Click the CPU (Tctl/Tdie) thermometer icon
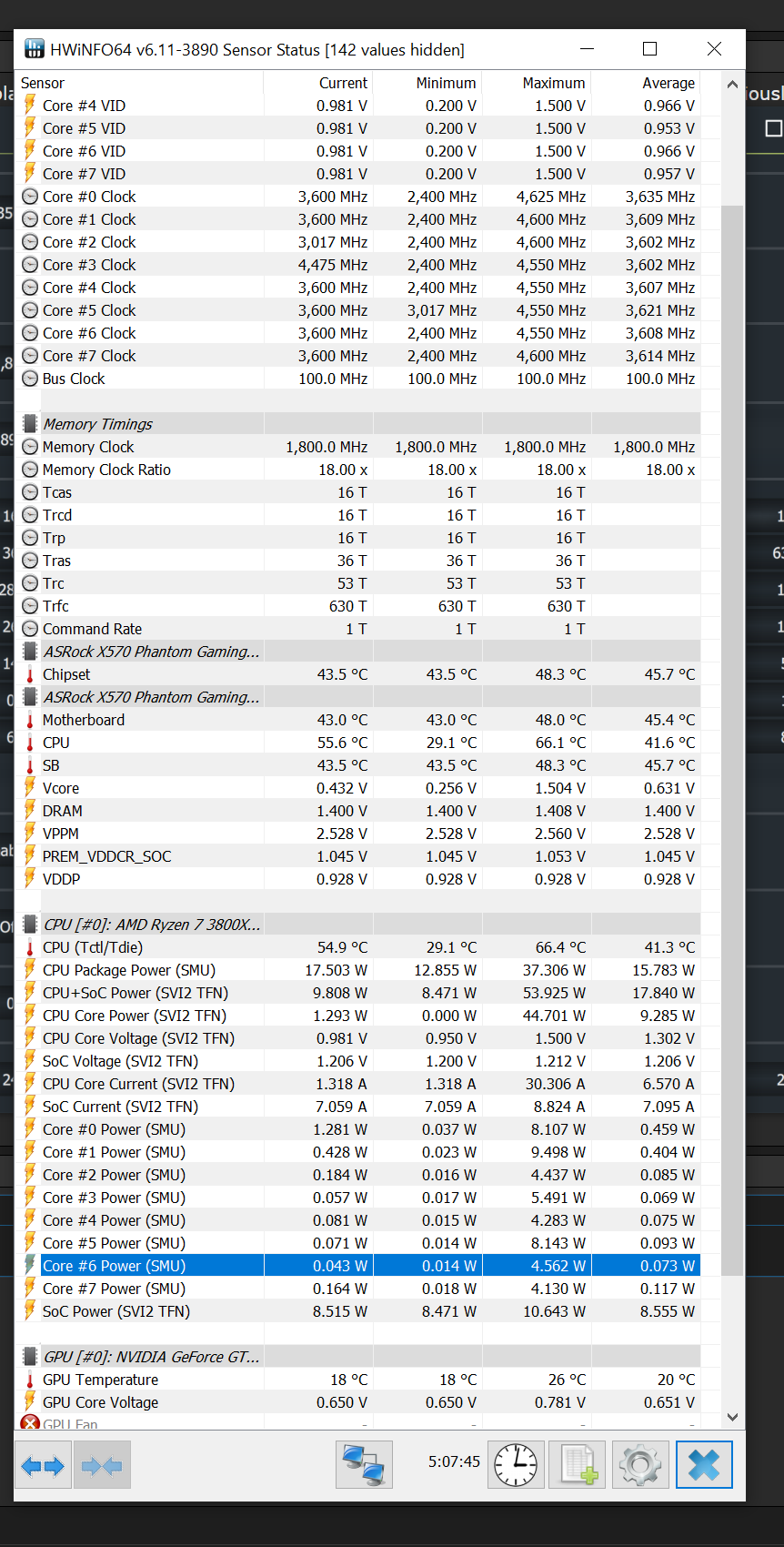The height and width of the screenshot is (1547, 784). (30, 947)
